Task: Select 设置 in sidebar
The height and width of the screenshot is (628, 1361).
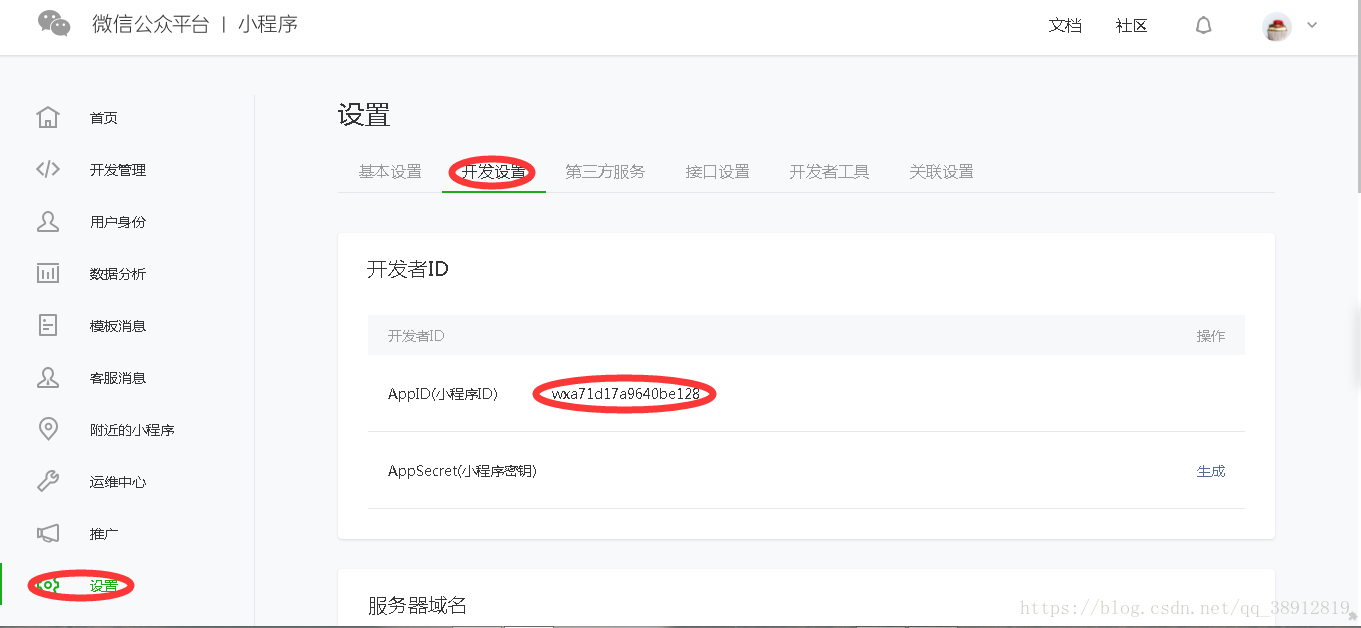Action: pos(104,586)
